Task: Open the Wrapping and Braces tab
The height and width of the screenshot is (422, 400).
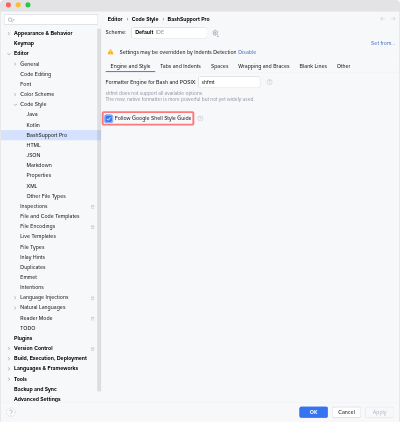Action: (x=263, y=66)
